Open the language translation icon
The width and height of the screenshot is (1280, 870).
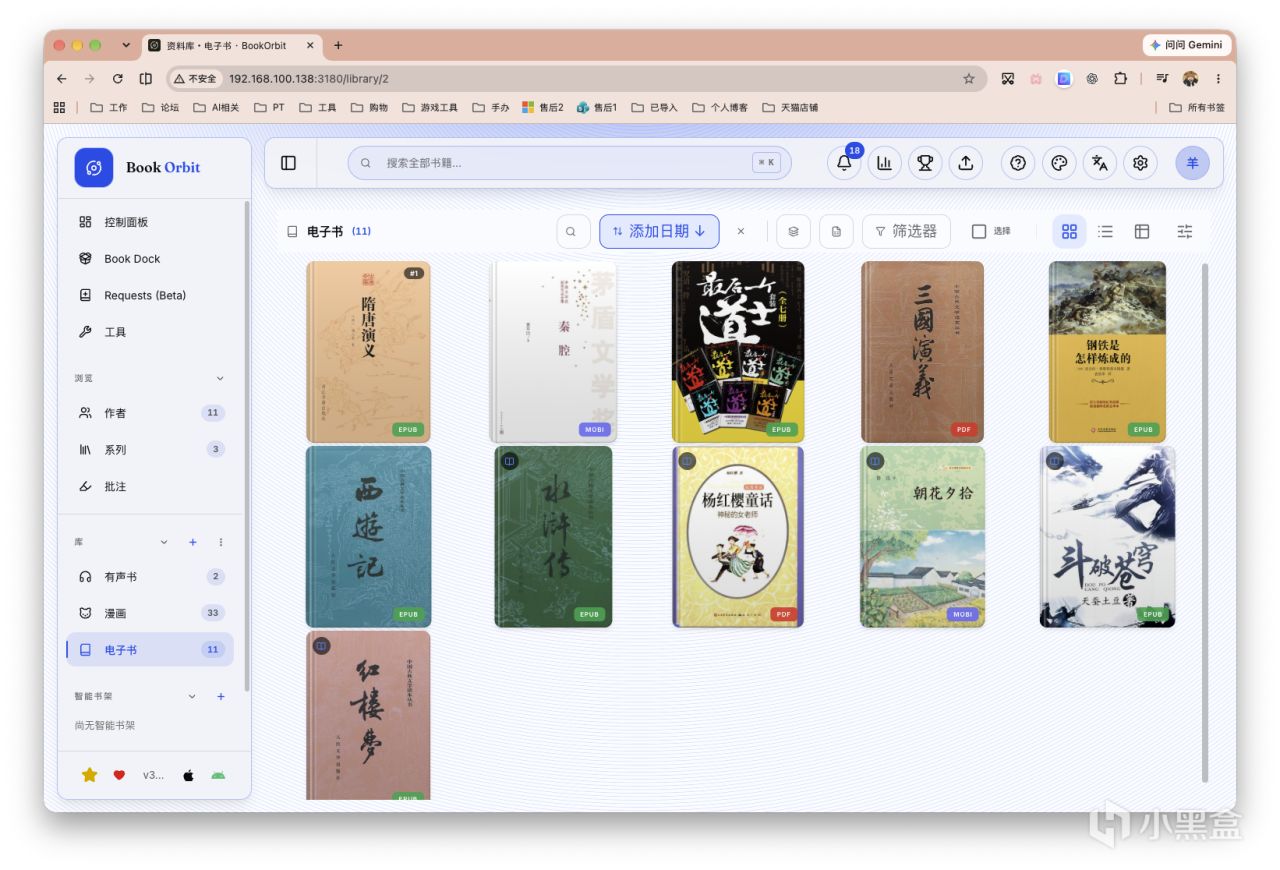click(1099, 163)
